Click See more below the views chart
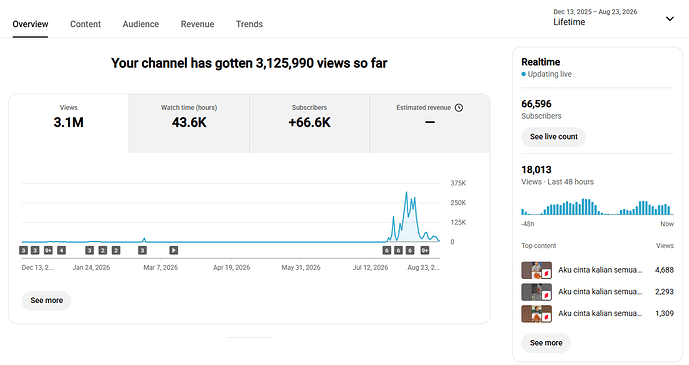689x365 pixels. [x=47, y=300]
